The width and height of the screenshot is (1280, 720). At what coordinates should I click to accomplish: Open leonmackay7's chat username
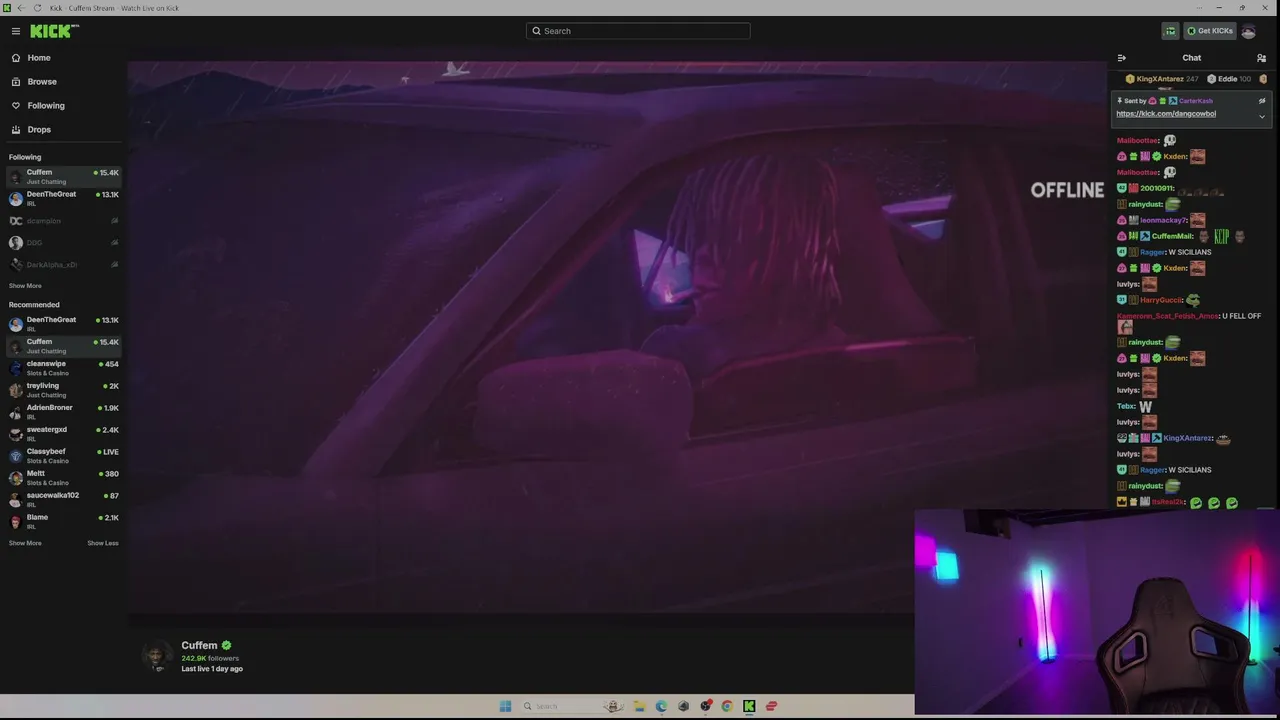click(1163, 220)
